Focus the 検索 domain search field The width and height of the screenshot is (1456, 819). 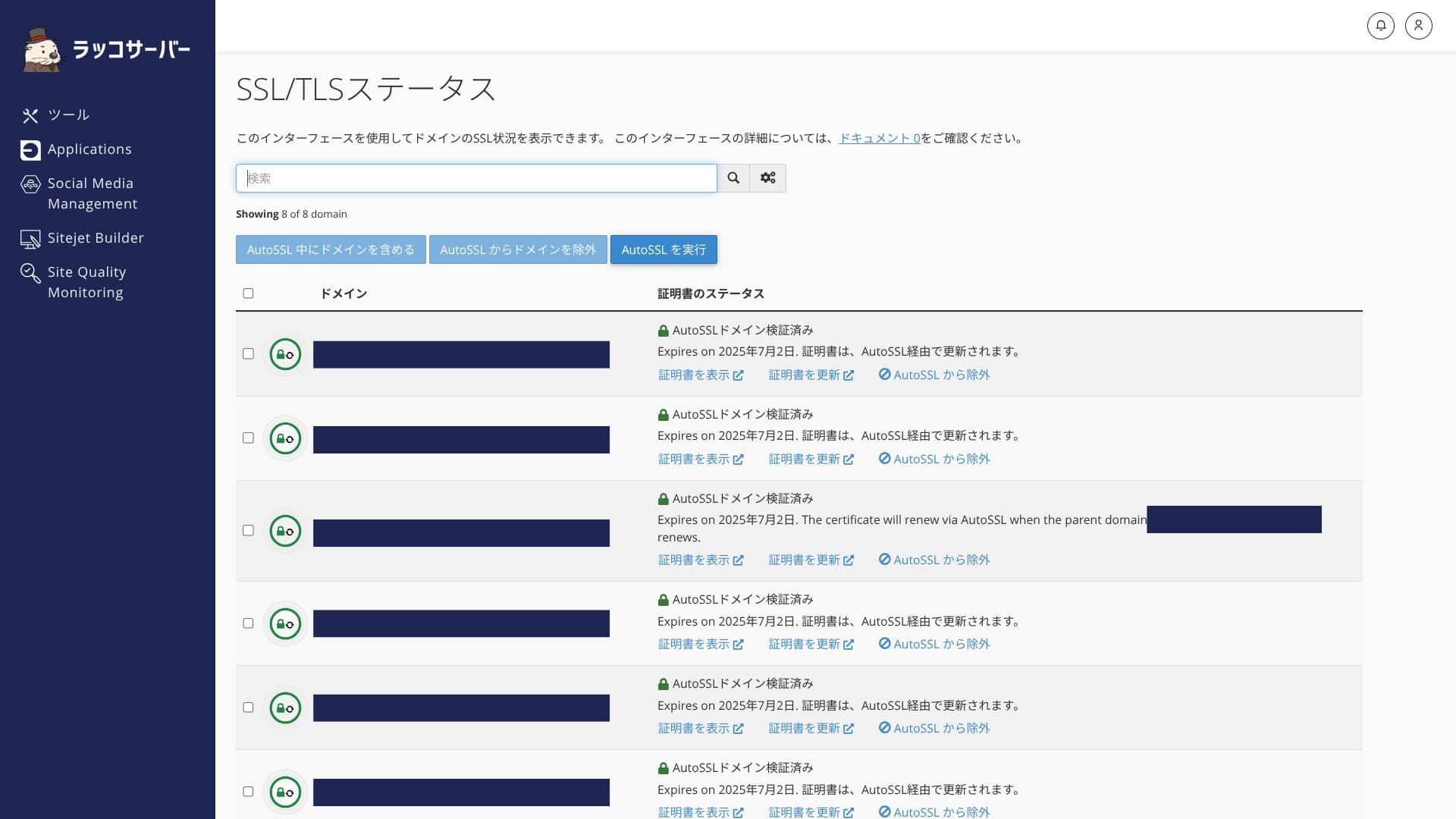(x=476, y=178)
